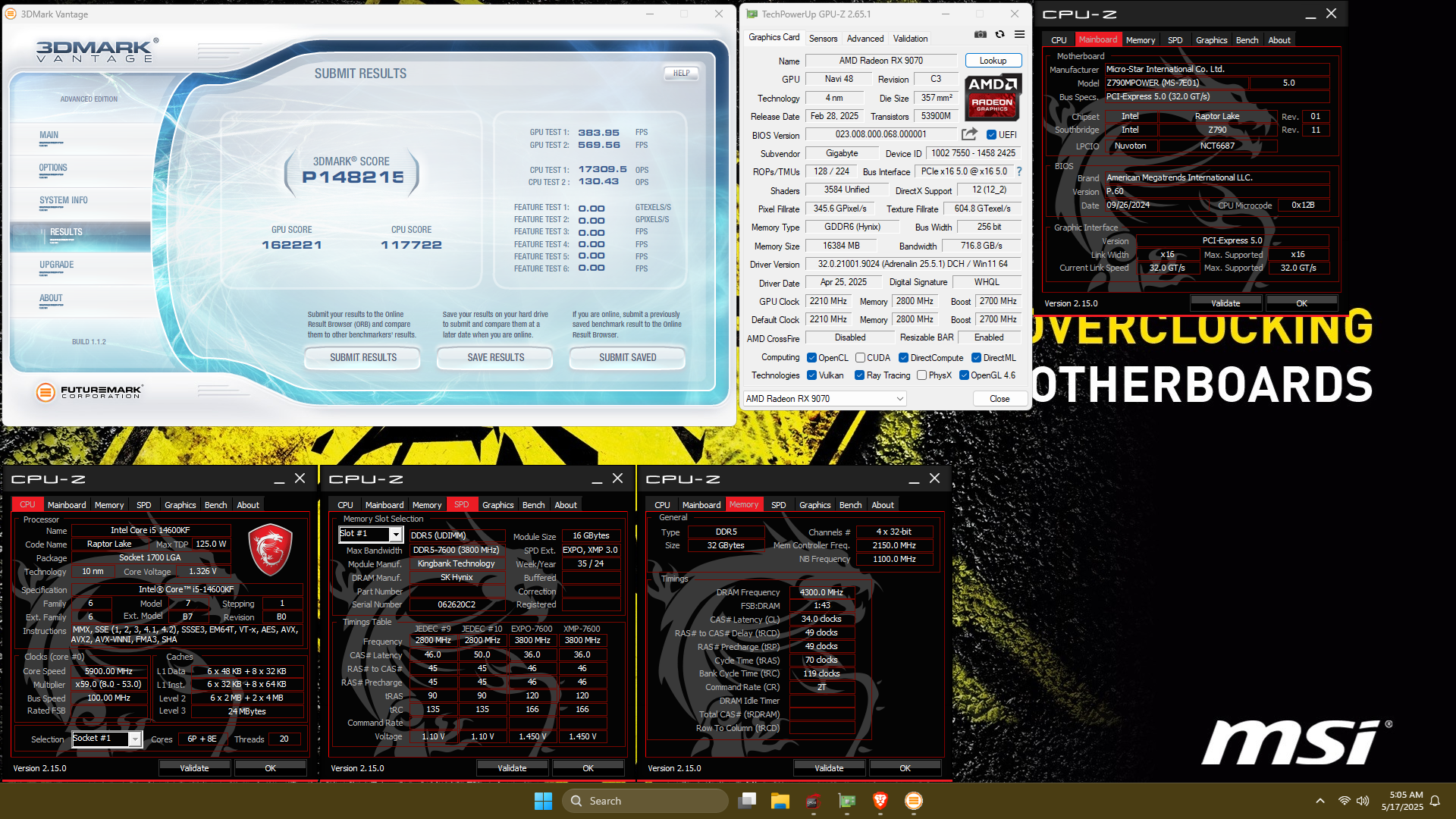The image size is (1456, 819).
Task: Open Brave browser from the taskbar
Action: pyautogui.click(x=880, y=801)
